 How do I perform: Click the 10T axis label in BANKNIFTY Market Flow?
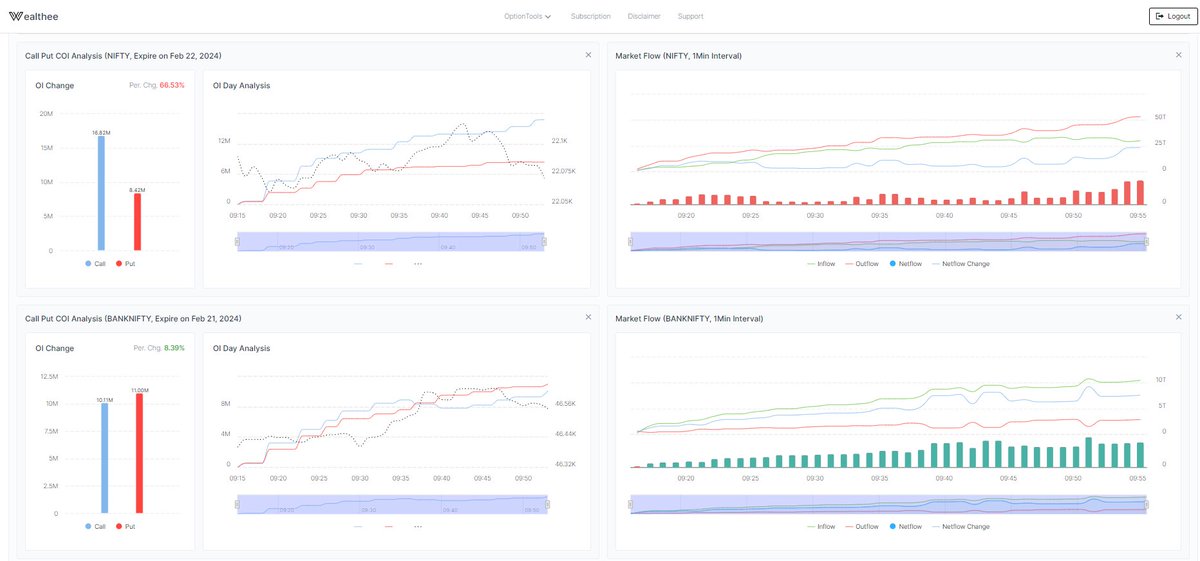1160,380
